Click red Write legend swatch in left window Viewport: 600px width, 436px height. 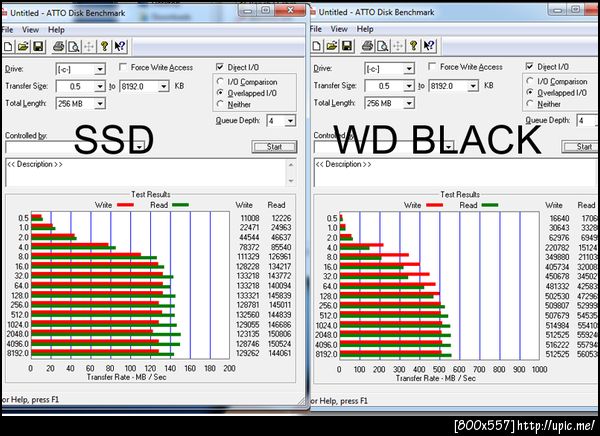point(125,205)
